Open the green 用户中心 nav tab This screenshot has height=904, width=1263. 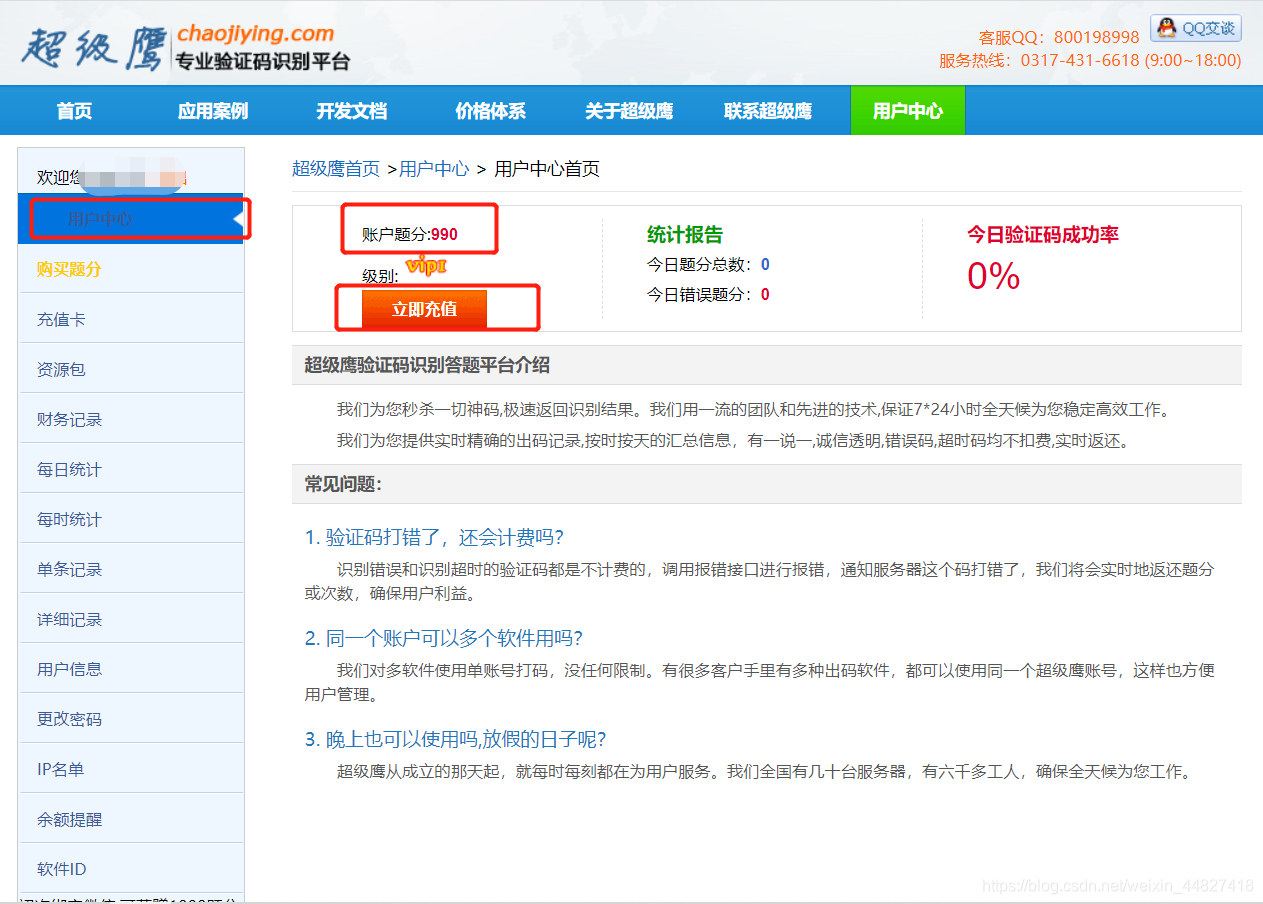(x=908, y=110)
